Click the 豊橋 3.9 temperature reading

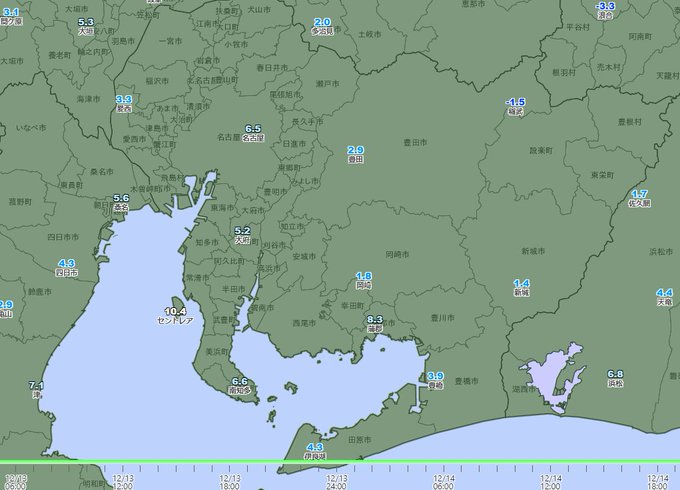click(435, 376)
